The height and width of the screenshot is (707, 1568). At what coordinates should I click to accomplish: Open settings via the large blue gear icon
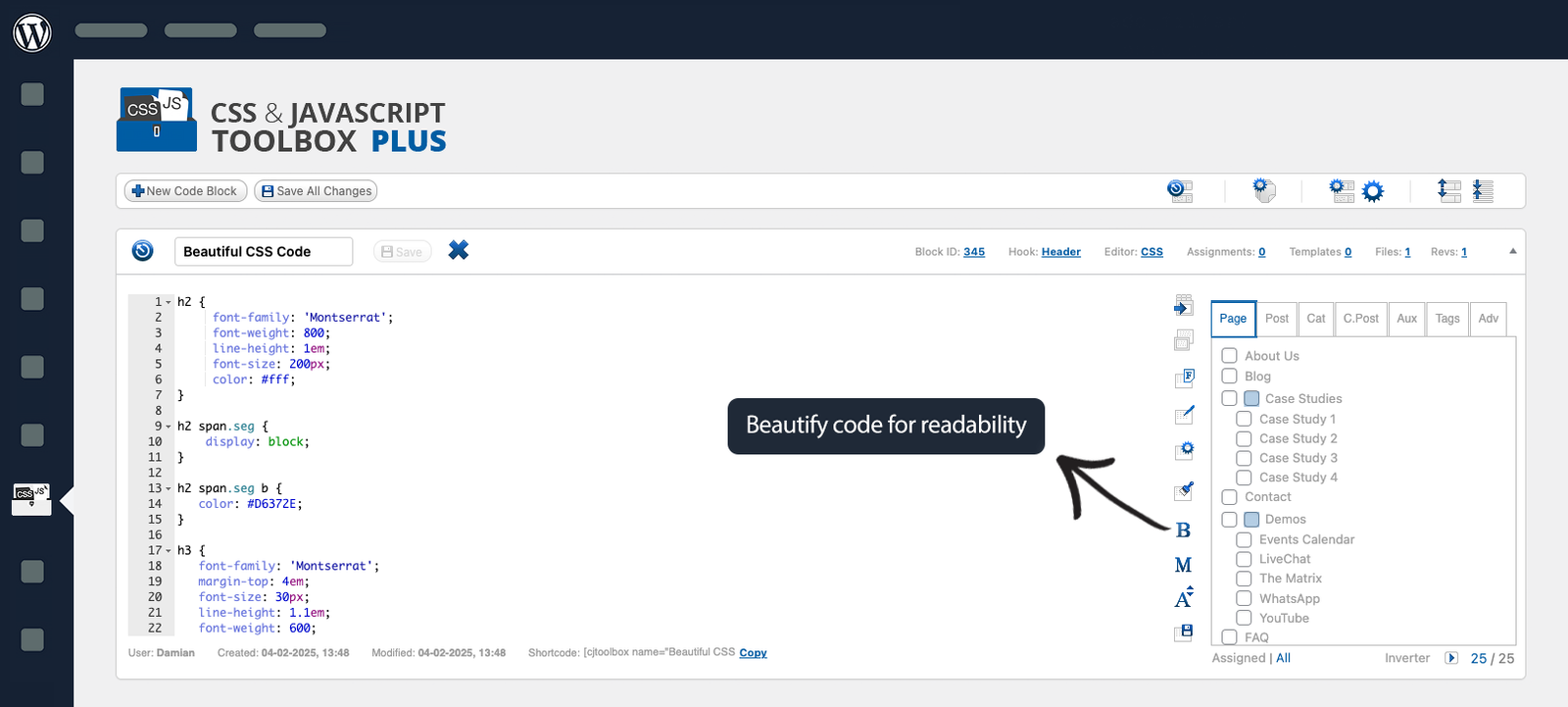(x=1373, y=191)
